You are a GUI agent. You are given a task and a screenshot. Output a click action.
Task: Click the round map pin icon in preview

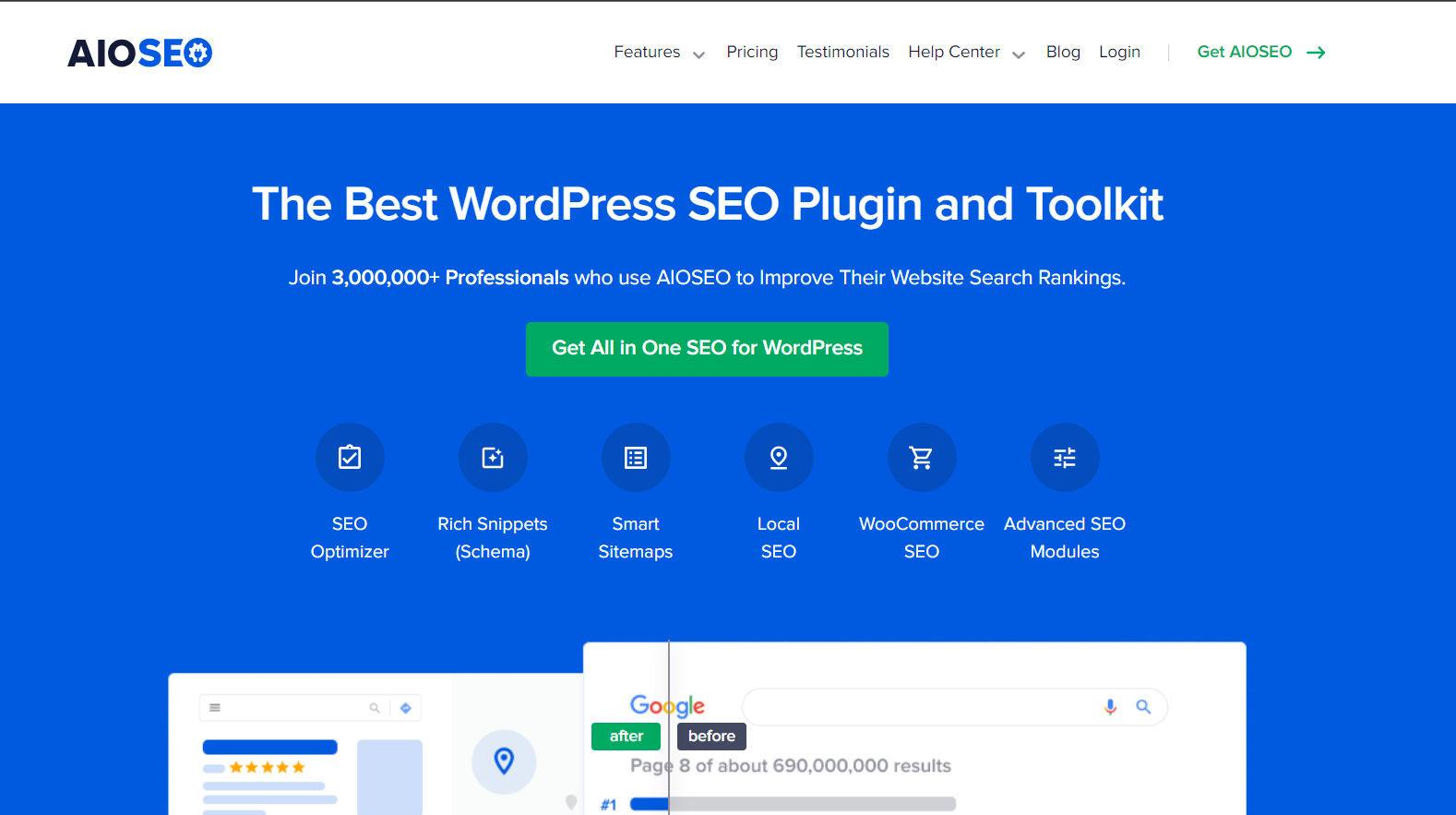(x=504, y=761)
